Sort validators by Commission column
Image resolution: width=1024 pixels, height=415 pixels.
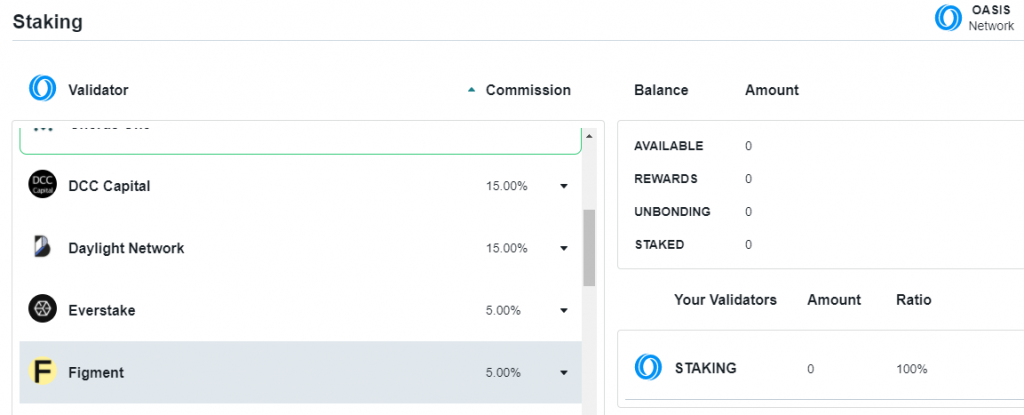528,90
